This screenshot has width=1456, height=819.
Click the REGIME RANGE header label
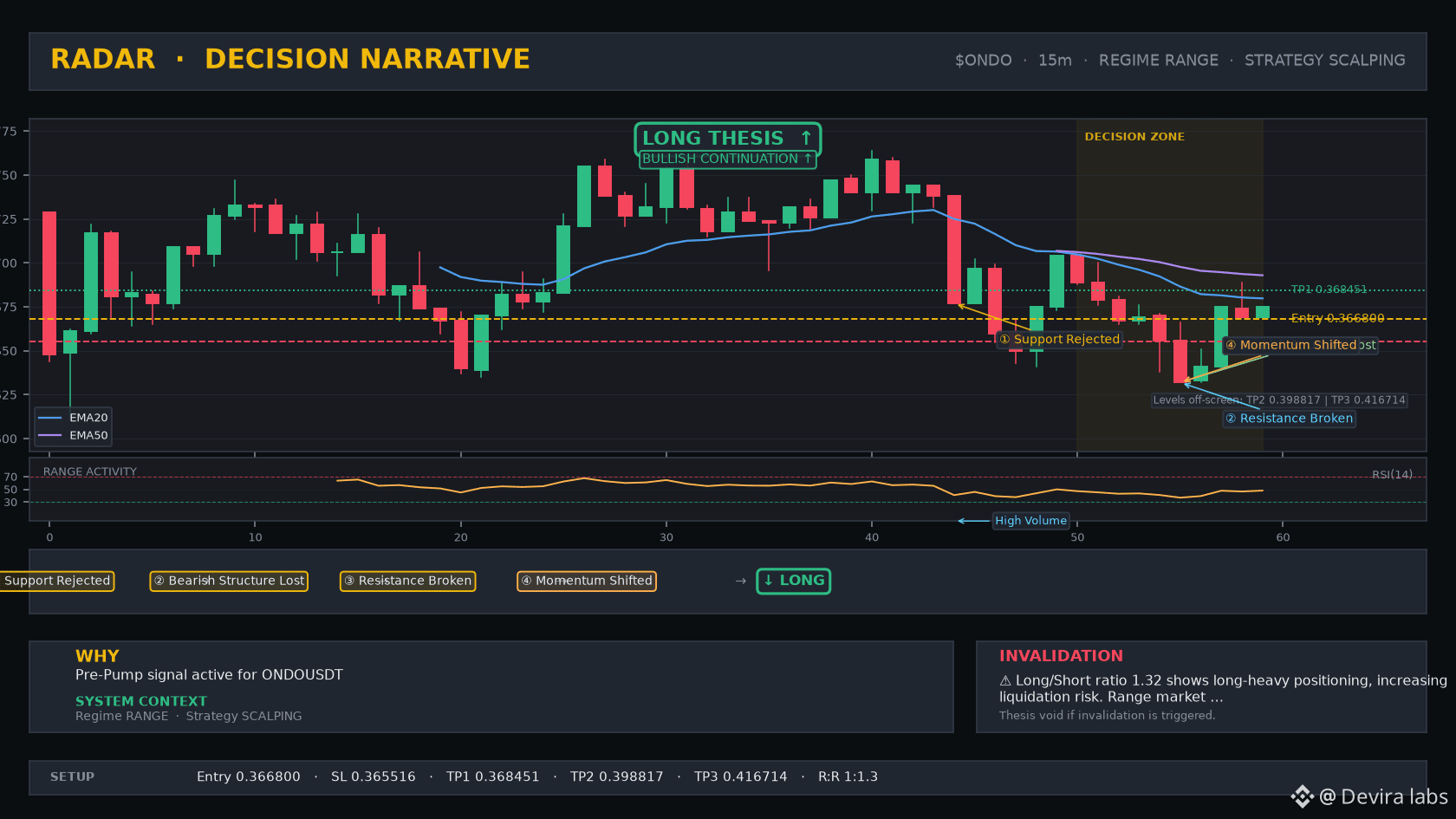pyautogui.click(x=1158, y=61)
